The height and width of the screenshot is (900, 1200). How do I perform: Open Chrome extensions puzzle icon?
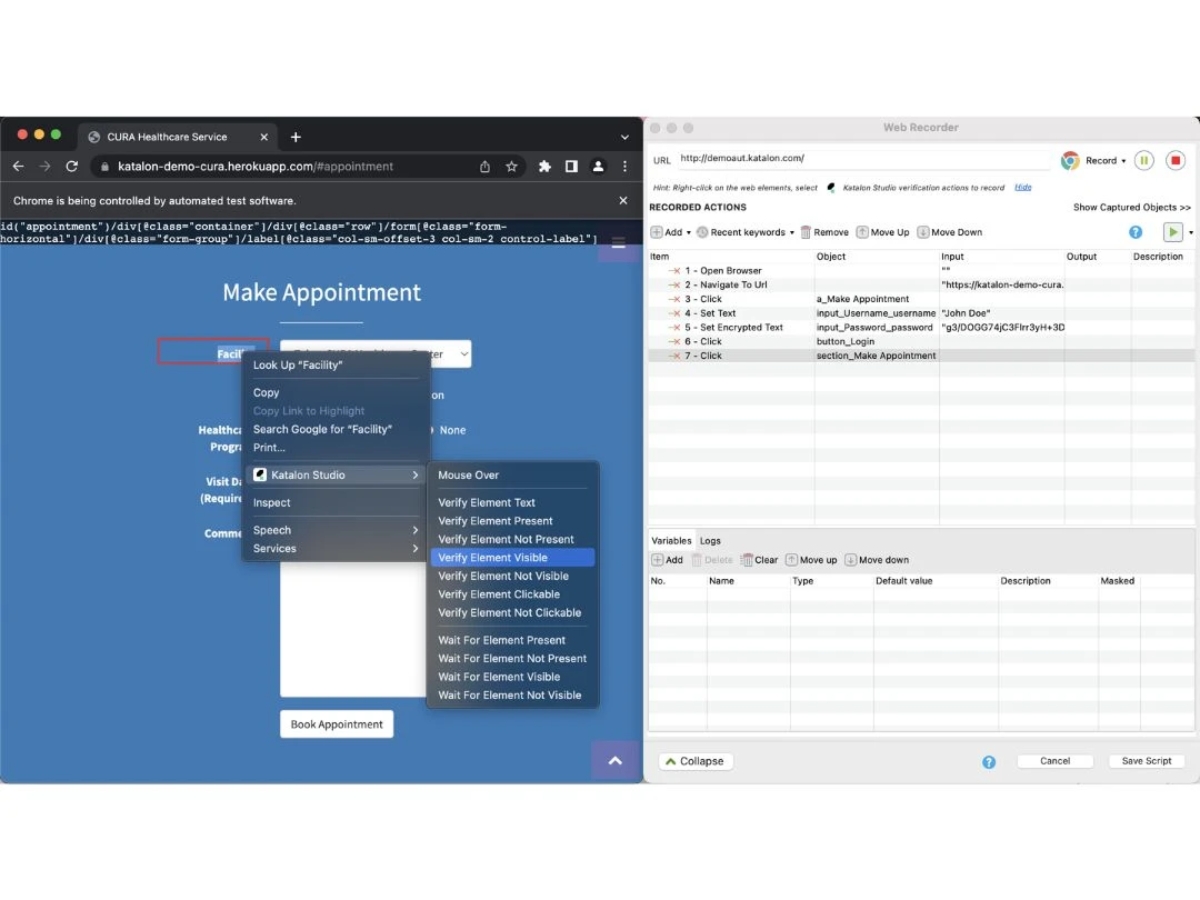click(x=545, y=166)
